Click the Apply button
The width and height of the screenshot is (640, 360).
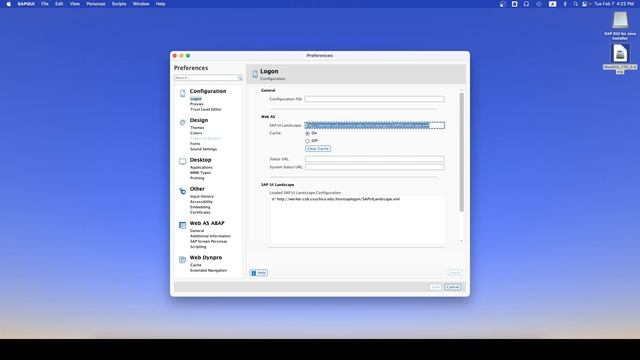(x=455, y=273)
